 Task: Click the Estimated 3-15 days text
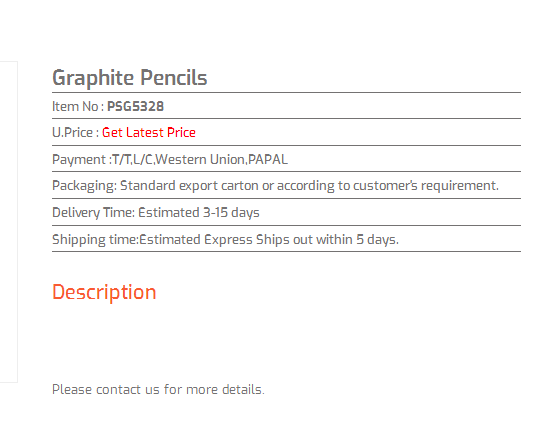[x=199, y=212]
